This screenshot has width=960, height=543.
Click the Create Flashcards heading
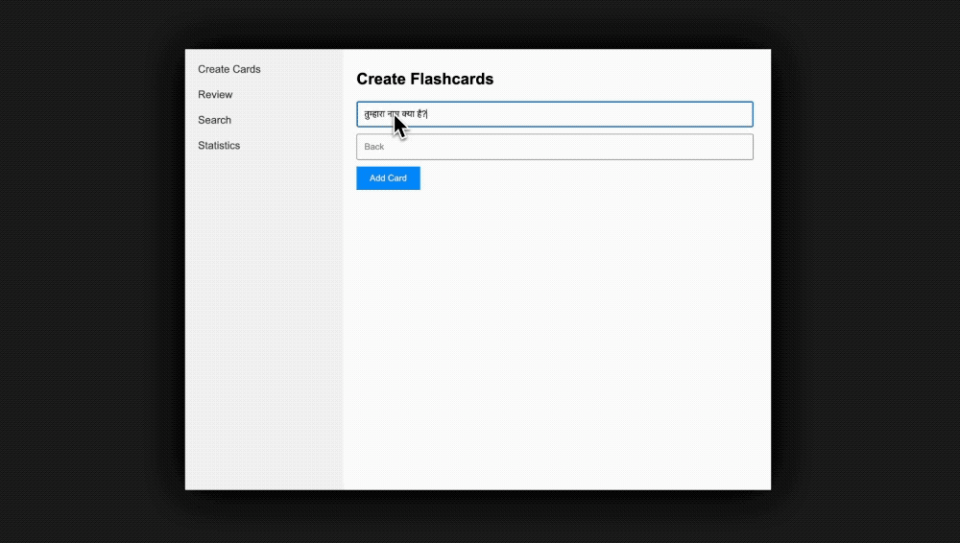(425, 79)
